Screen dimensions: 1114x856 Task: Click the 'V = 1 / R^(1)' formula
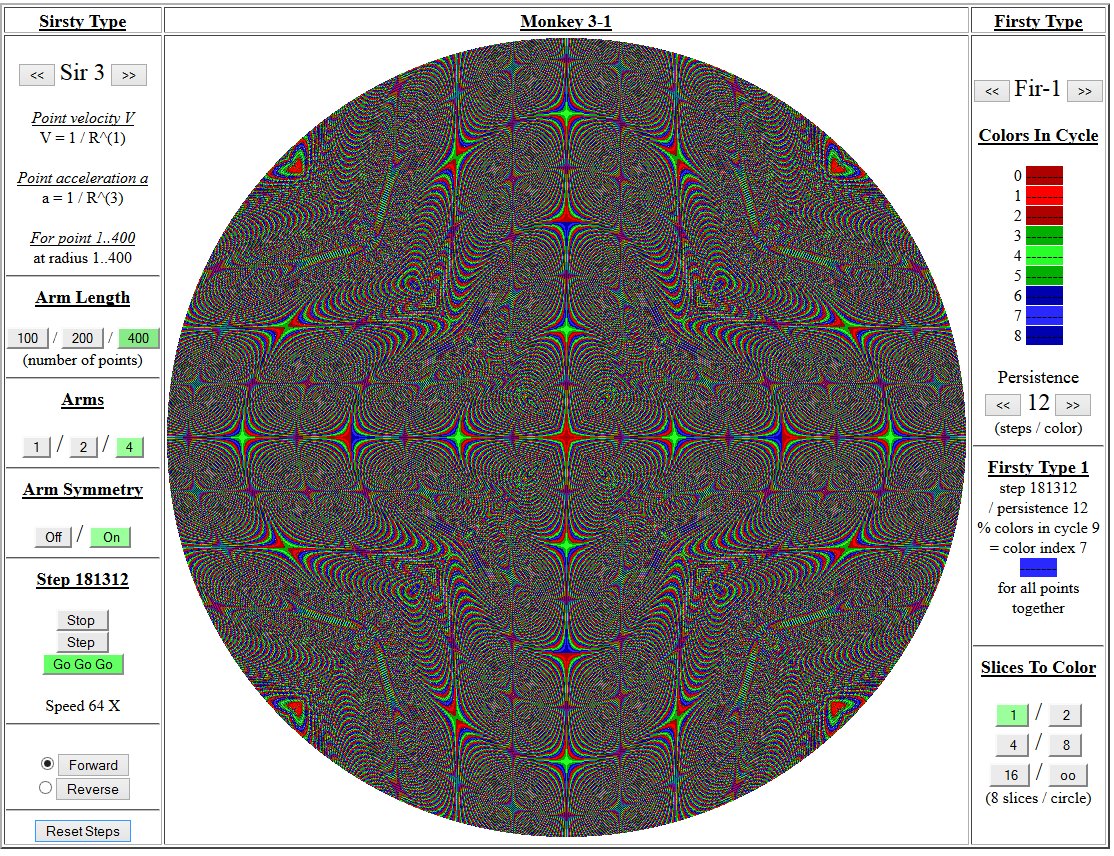point(82,138)
